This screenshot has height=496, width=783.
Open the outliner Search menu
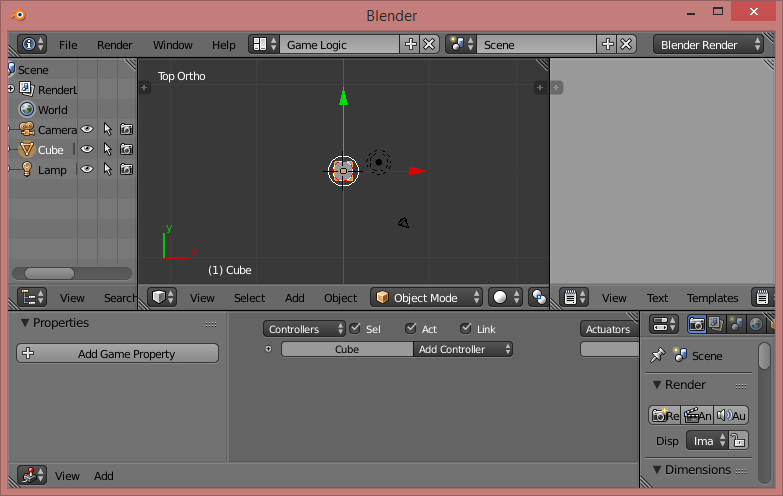click(x=120, y=298)
